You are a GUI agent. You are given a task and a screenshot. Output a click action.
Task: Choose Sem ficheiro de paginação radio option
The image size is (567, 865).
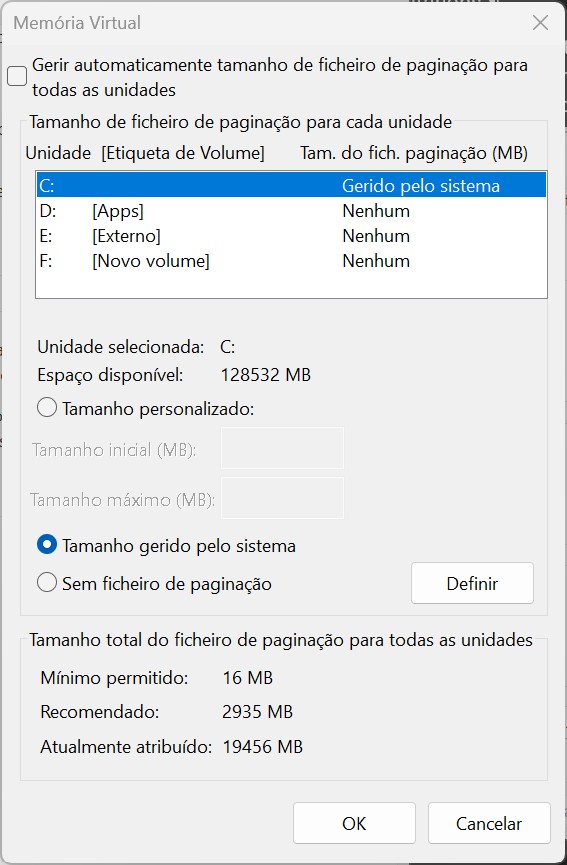click(x=47, y=583)
